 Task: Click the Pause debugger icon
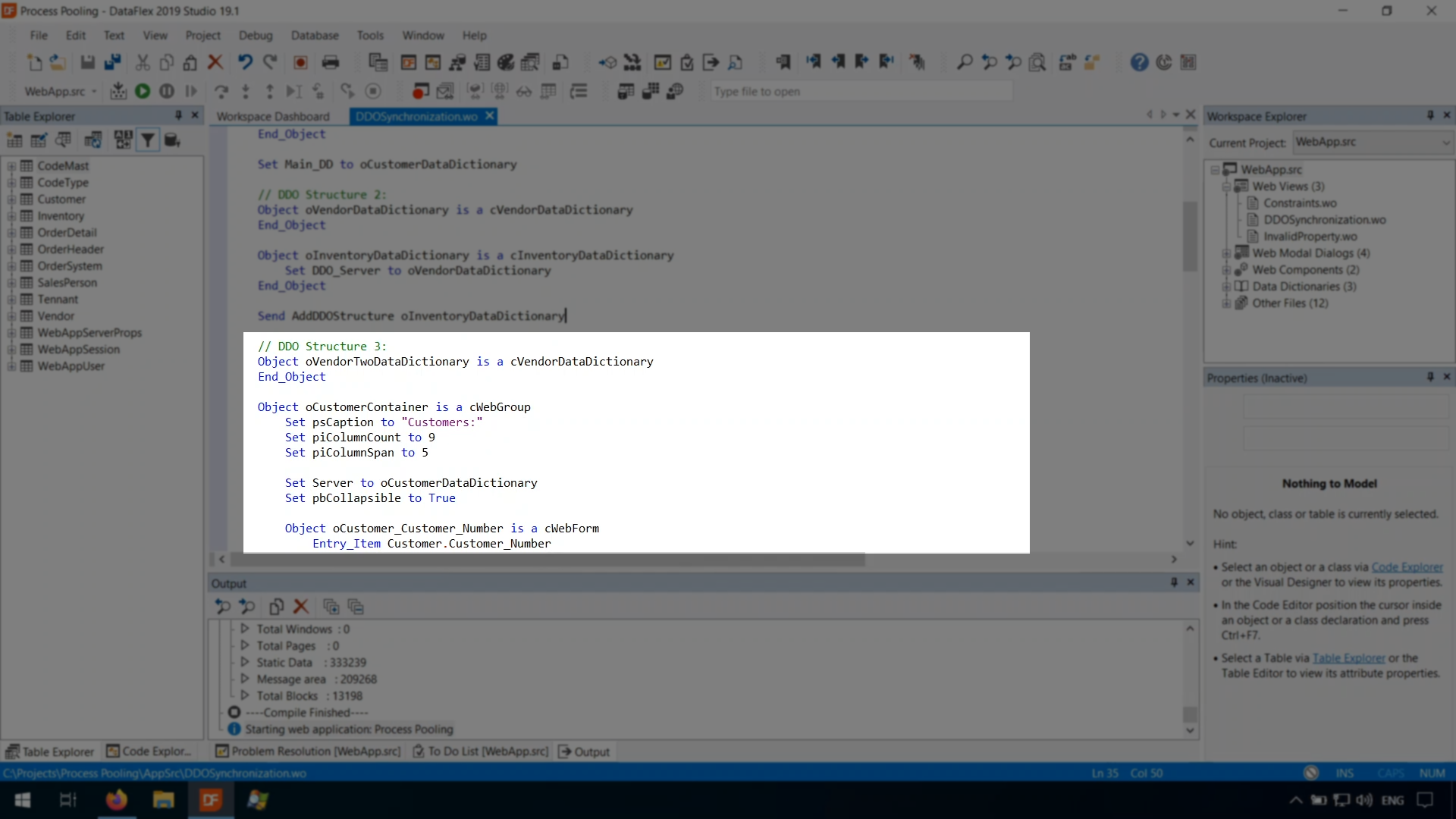click(167, 91)
